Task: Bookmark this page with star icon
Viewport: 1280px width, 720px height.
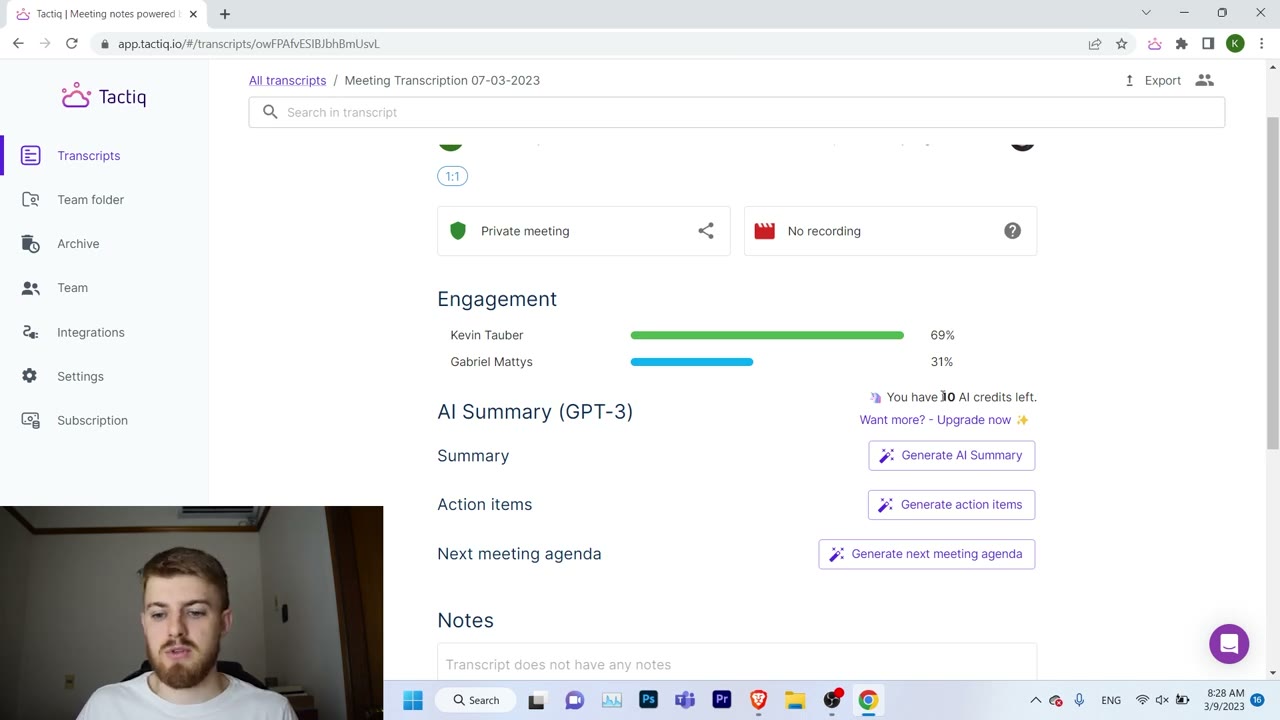Action: tap(1122, 44)
